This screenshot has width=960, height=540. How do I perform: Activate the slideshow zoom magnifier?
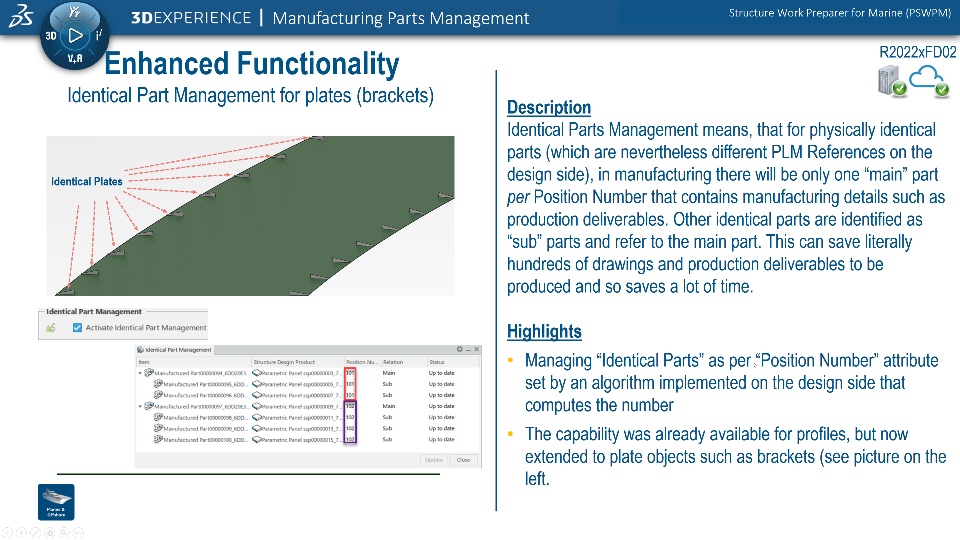coord(64,533)
